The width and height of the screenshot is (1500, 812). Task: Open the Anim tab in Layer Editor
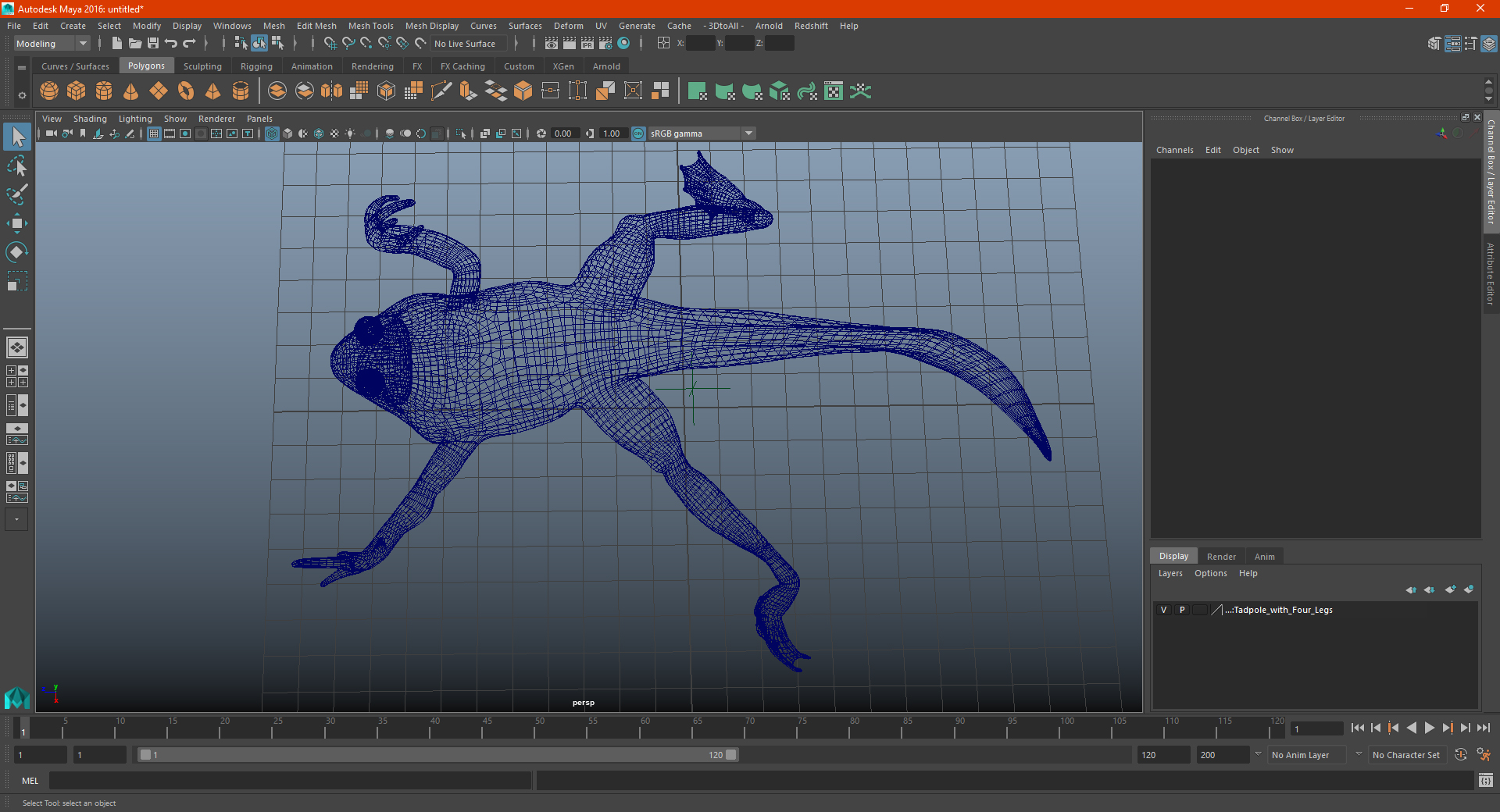tap(1264, 557)
